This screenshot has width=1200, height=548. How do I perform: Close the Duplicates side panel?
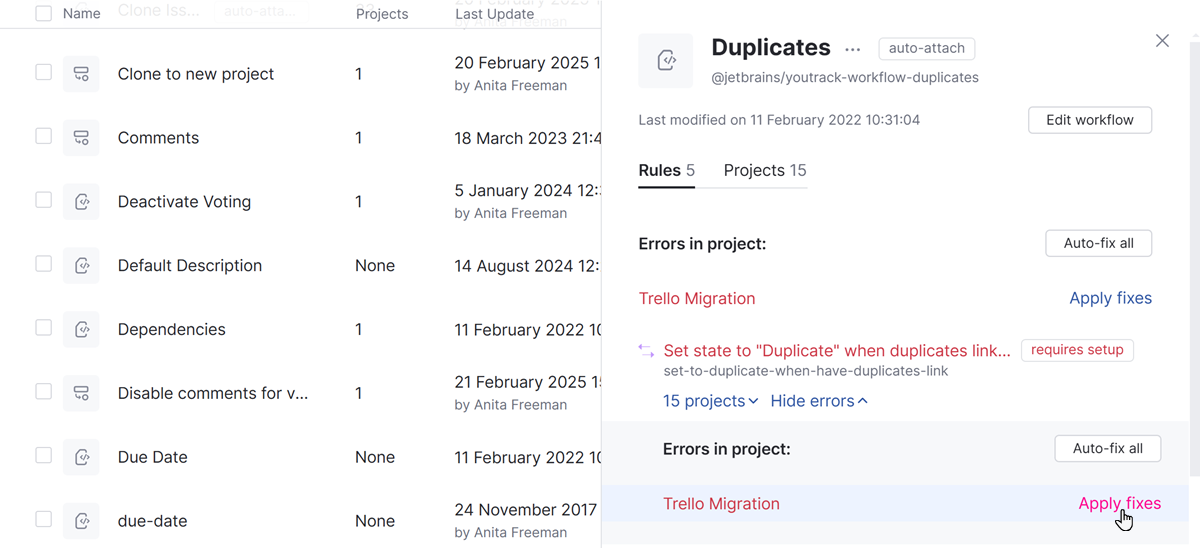(x=1162, y=41)
